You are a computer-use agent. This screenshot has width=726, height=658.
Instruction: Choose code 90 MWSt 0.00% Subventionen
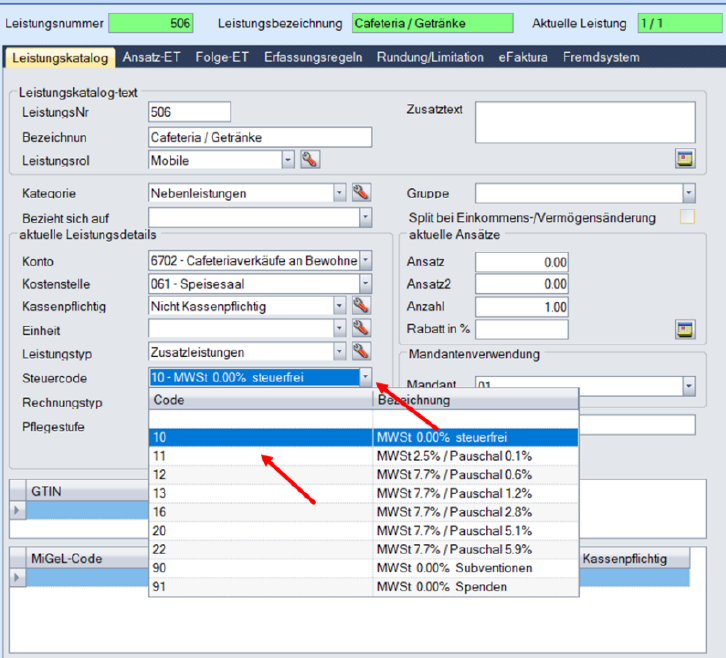(x=363, y=568)
